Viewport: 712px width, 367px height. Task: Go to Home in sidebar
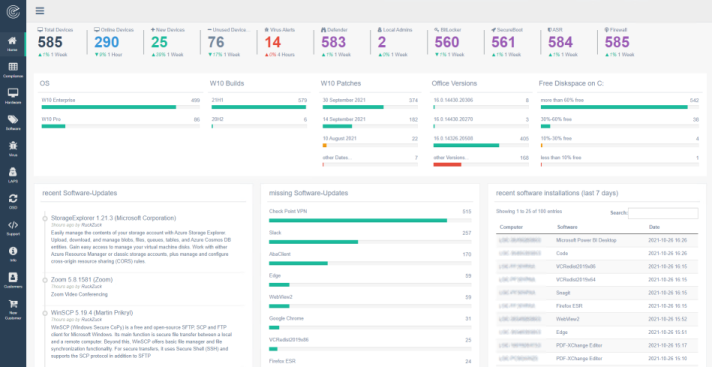click(x=13, y=44)
